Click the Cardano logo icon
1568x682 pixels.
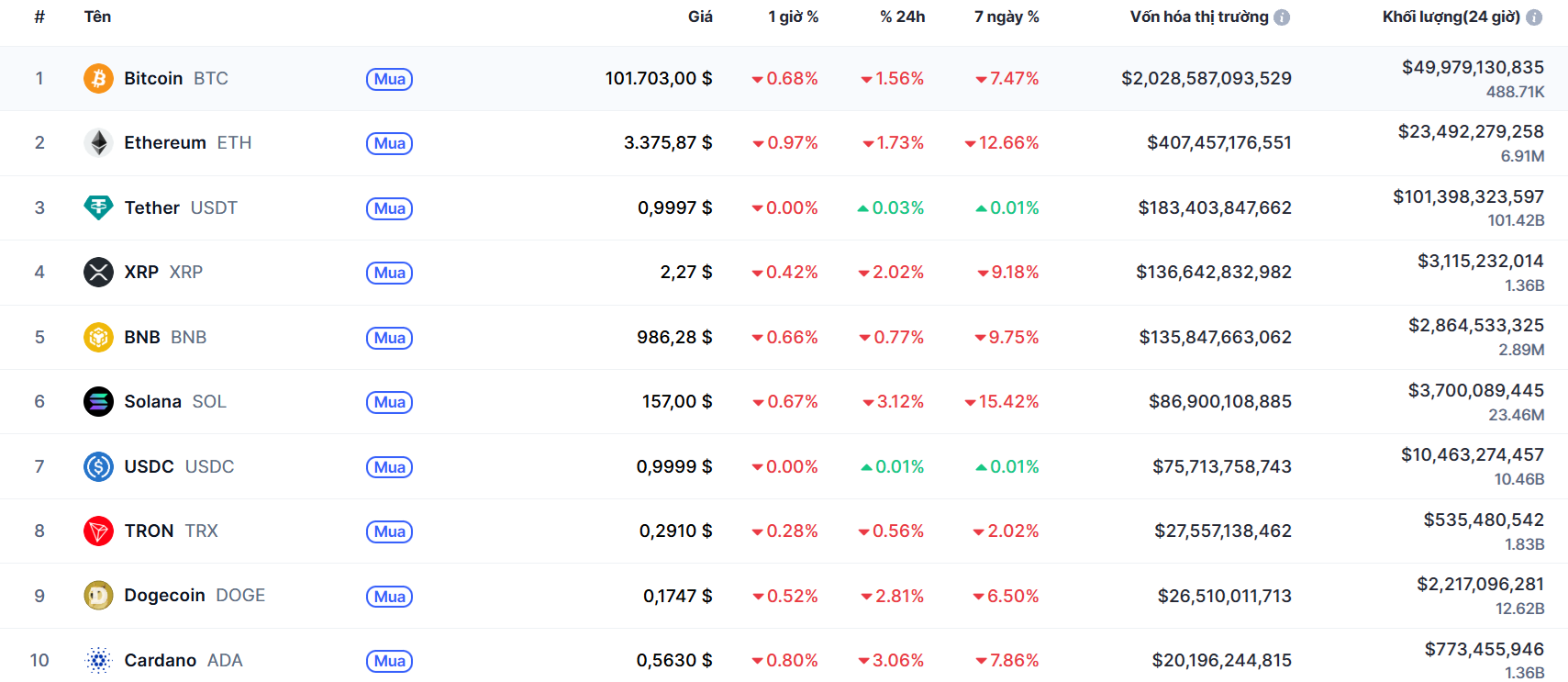click(98, 661)
